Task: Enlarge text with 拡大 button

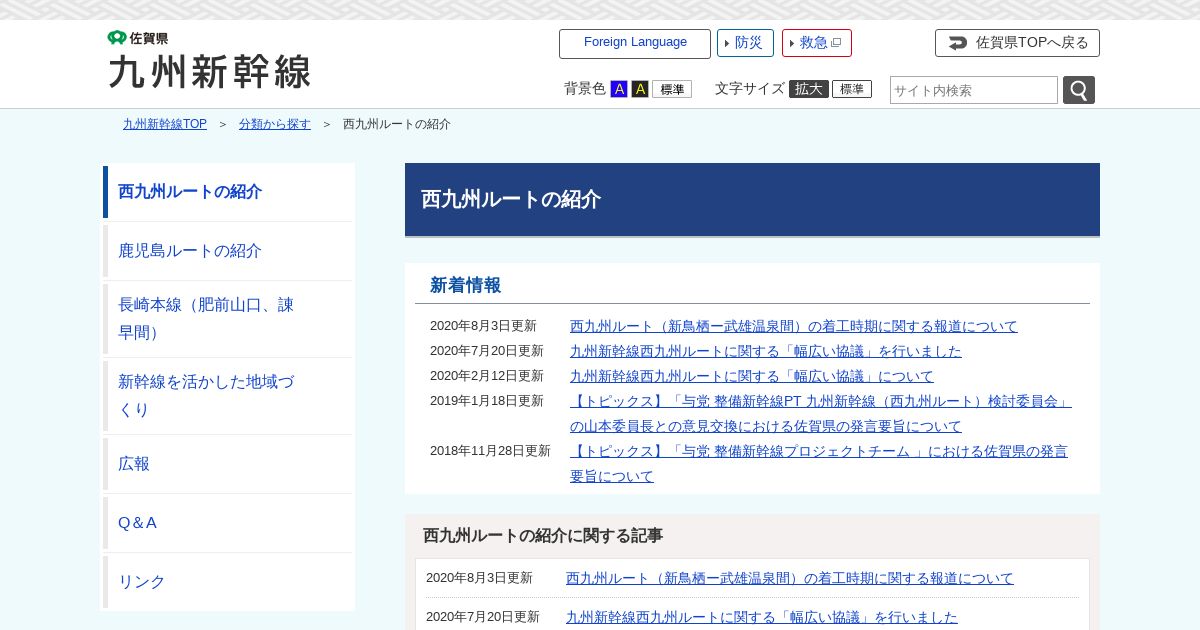Action: pyautogui.click(x=809, y=89)
